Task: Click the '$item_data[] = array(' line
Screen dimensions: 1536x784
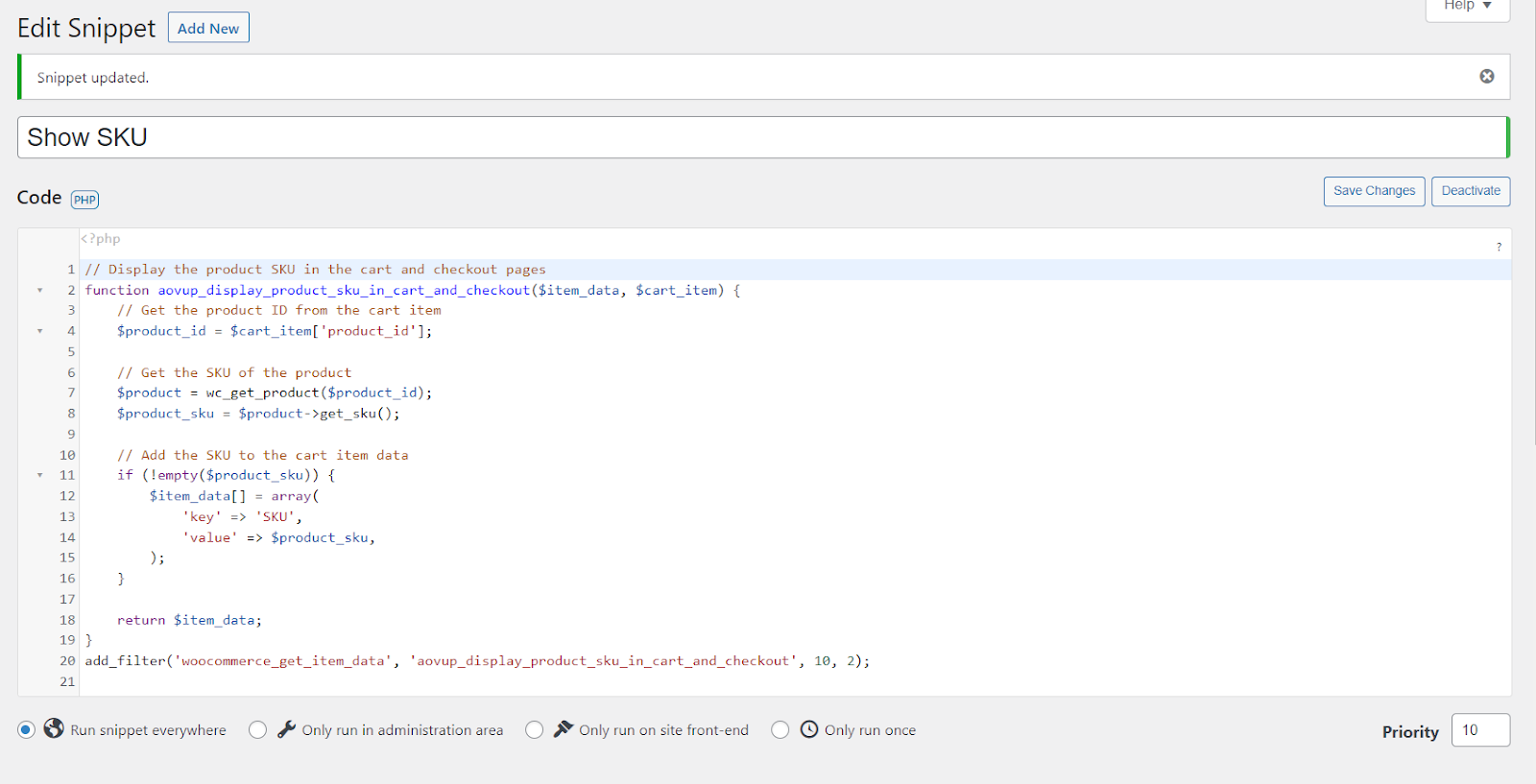Action: coord(234,496)
